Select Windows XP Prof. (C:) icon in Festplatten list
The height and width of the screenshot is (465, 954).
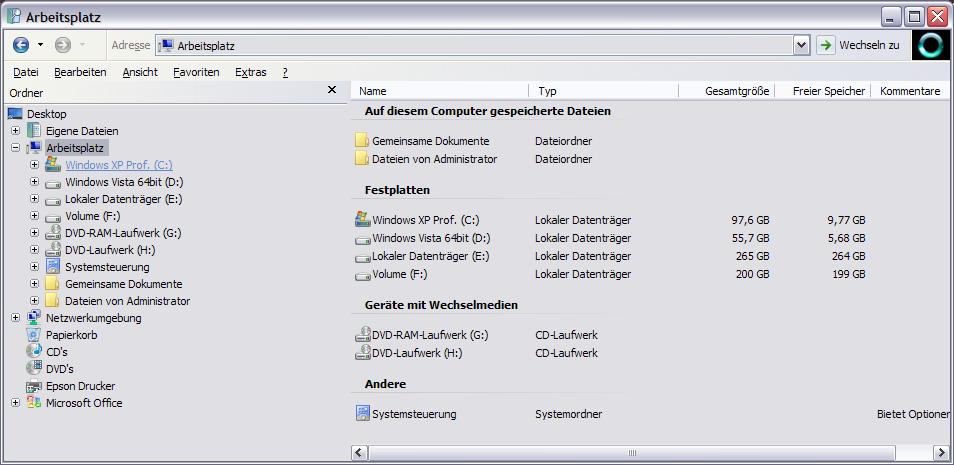pos(363,219)
